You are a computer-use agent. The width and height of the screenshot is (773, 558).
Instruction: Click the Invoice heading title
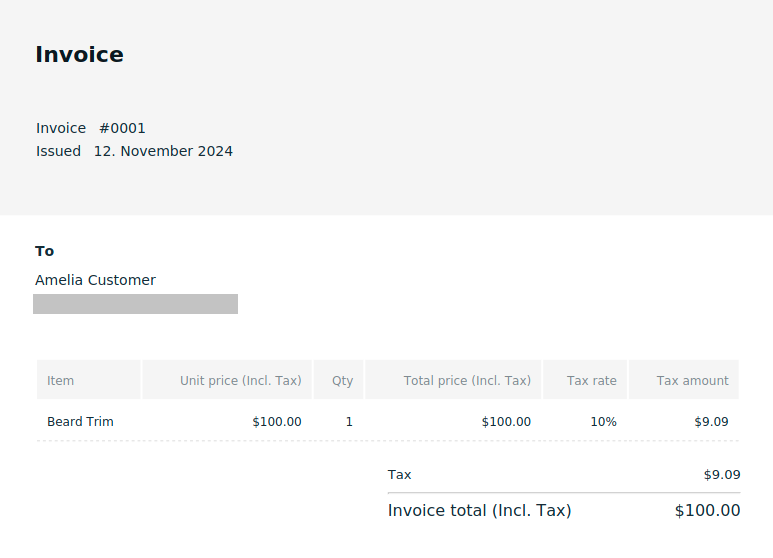click(x=79, y=55)
